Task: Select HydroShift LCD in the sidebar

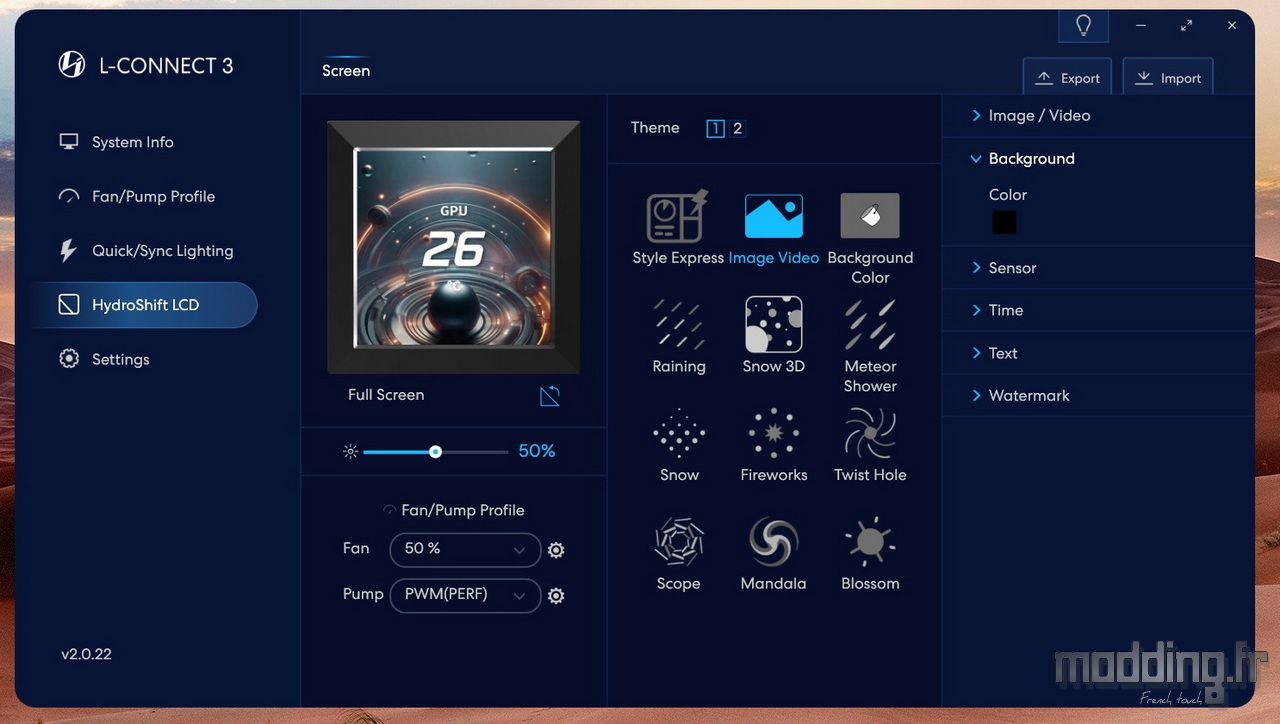Action: [143, 305]
